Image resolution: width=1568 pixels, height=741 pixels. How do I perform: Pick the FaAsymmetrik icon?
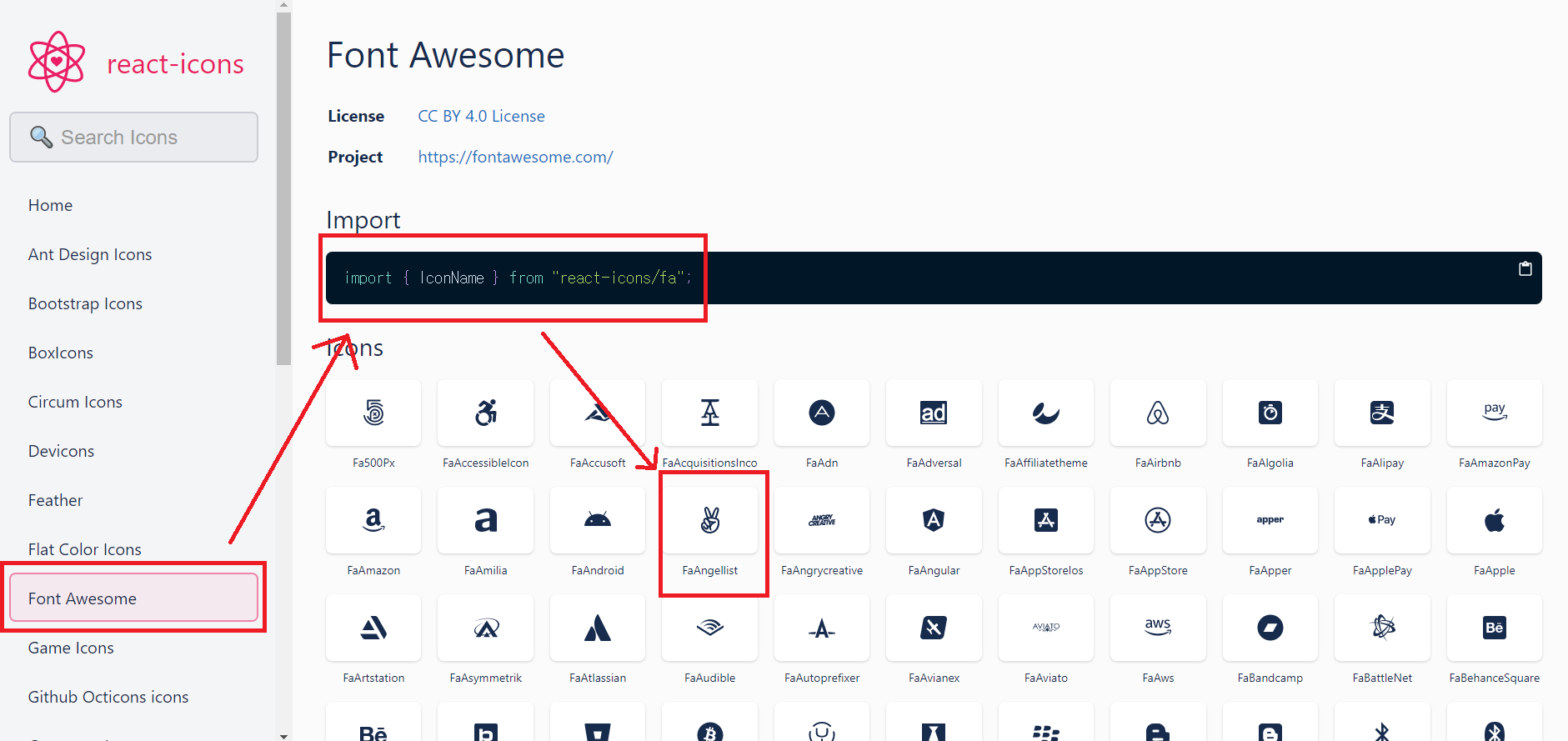coord(486,628)
